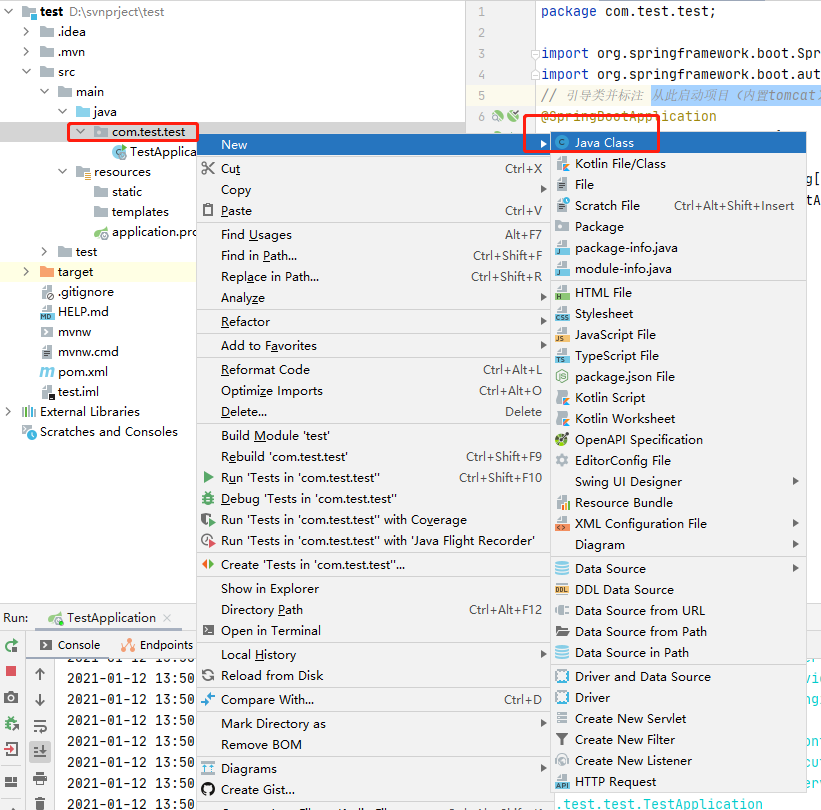The height and width of the screenshot is (810, 821).
Task: Click the Data Source database icon
Action: click(x=562, y=568)
